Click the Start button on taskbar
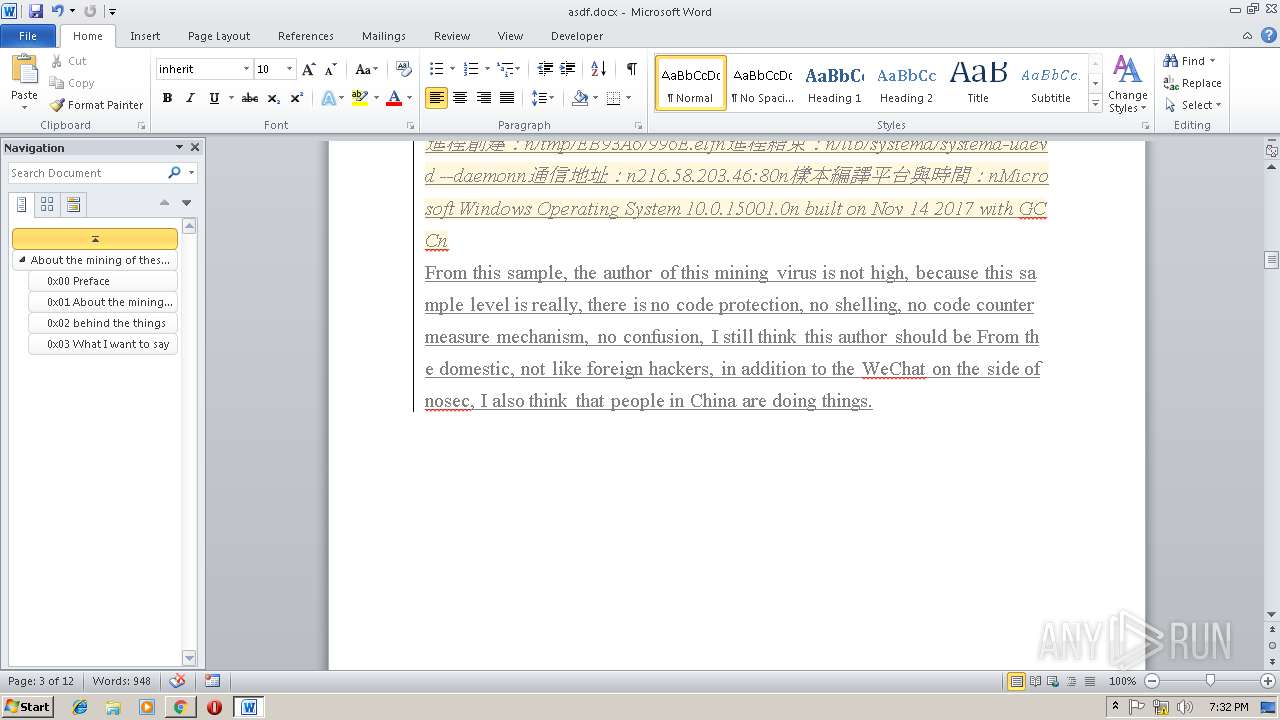Screen dimensions: 1280x720 27,706
